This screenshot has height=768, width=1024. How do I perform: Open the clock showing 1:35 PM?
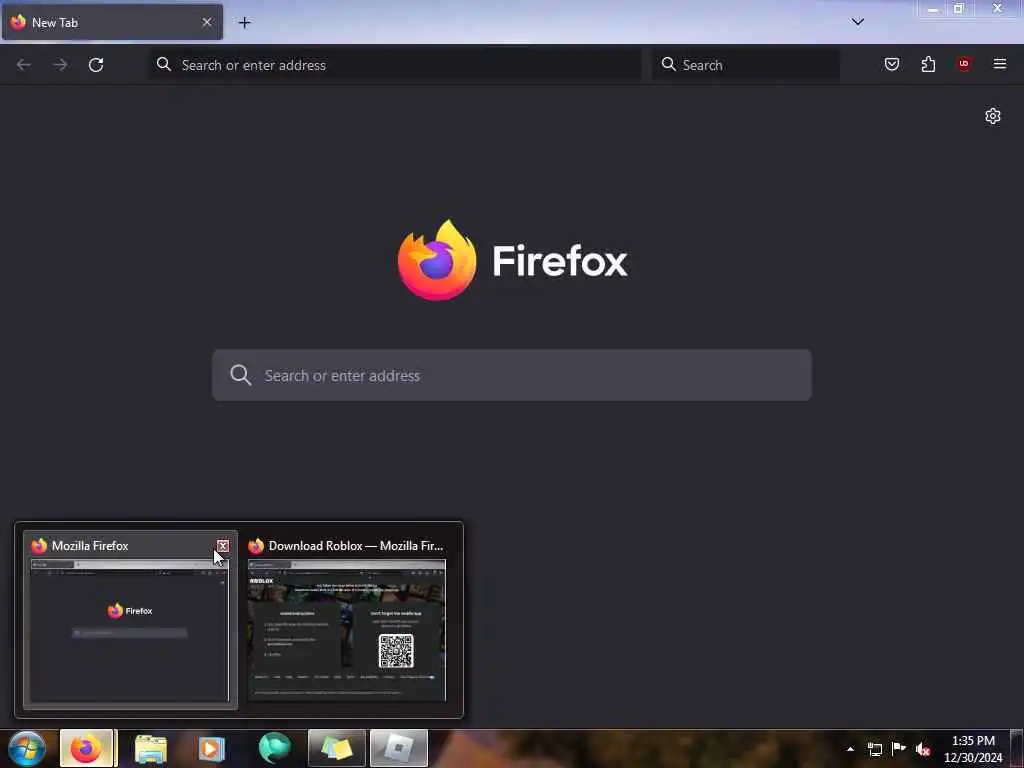973,749
